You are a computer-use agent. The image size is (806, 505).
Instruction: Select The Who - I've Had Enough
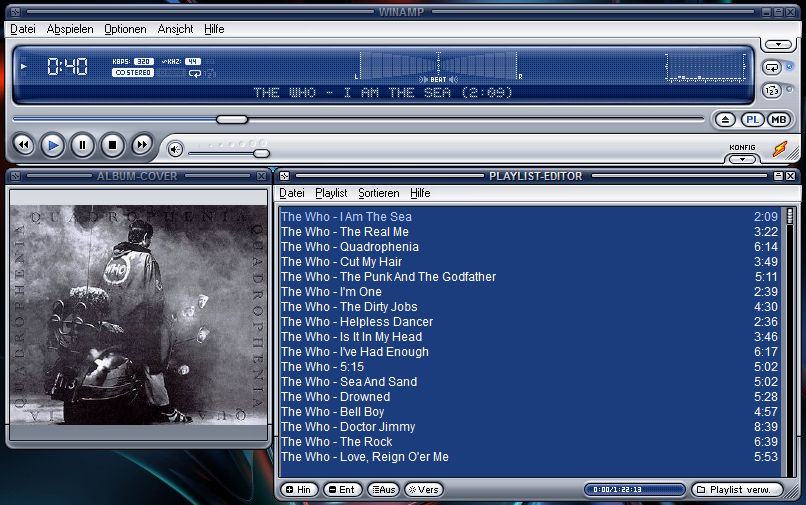[529, 352]
